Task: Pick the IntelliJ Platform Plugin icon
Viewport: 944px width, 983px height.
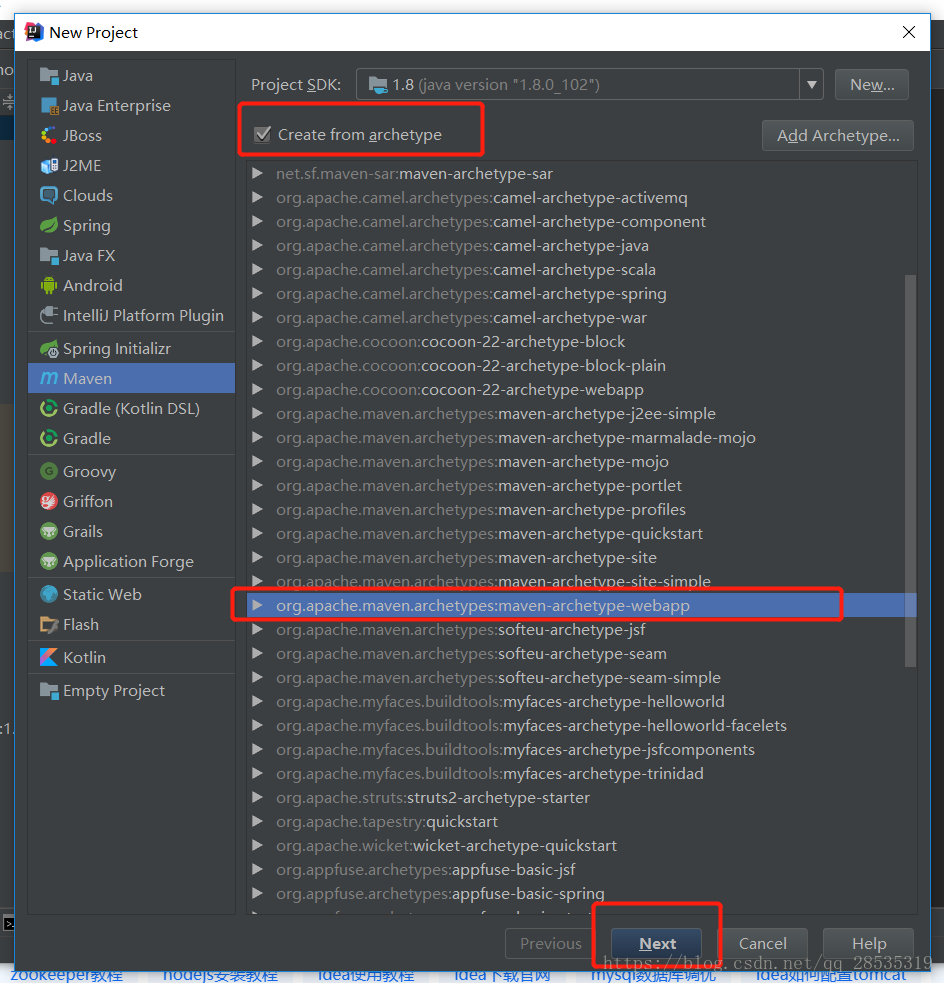Action: tap(49, 315)
